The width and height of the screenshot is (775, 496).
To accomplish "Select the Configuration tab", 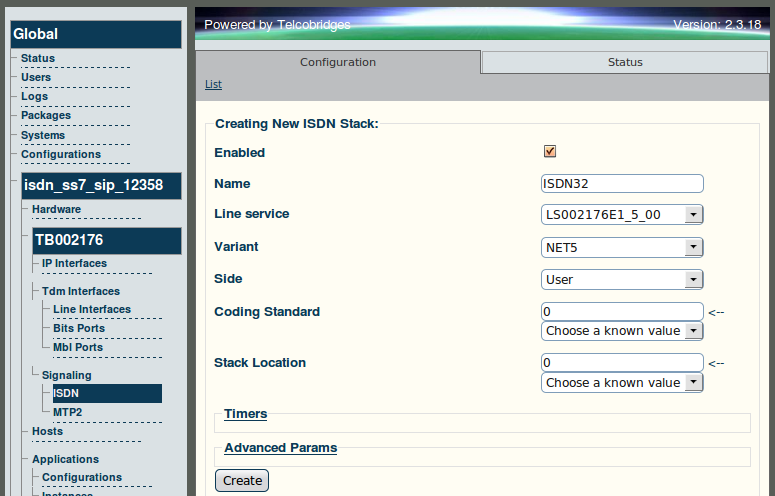I will (x=338, y=62).
